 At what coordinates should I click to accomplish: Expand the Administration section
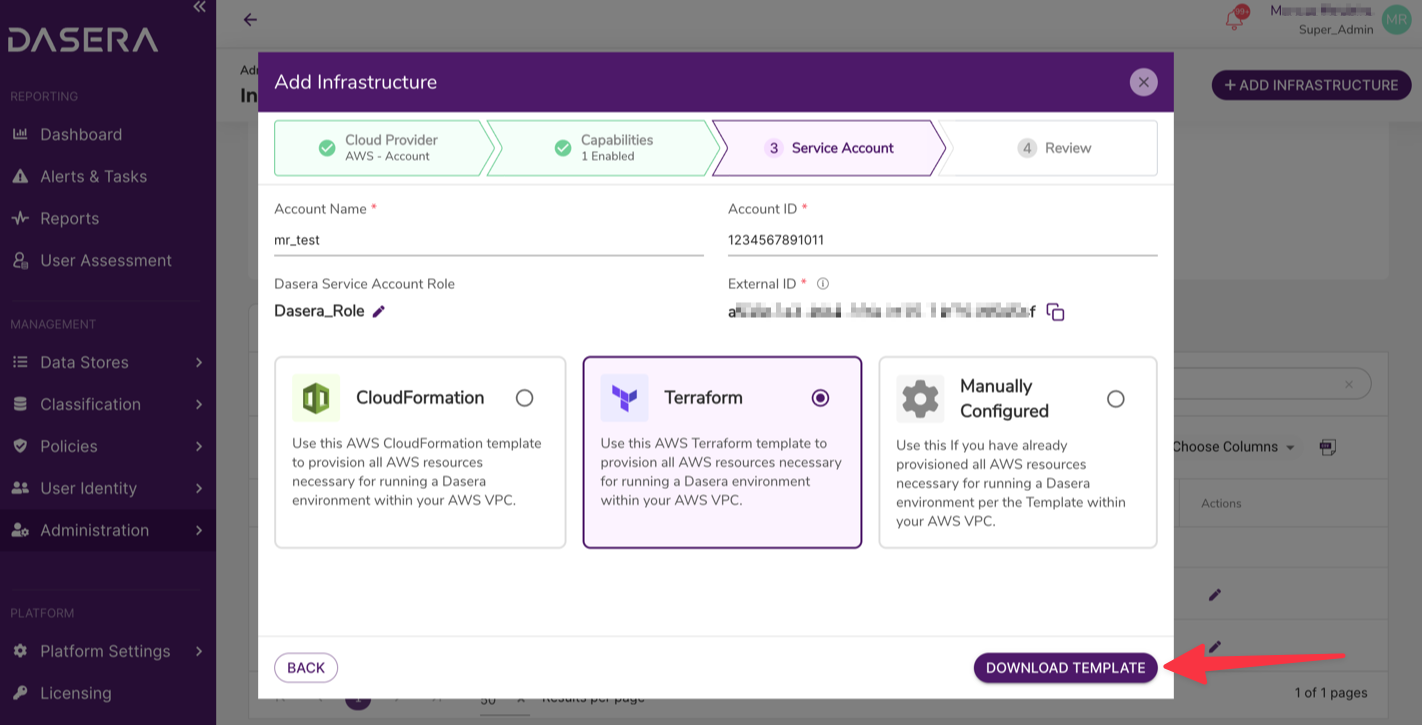[x=95, y=530]
